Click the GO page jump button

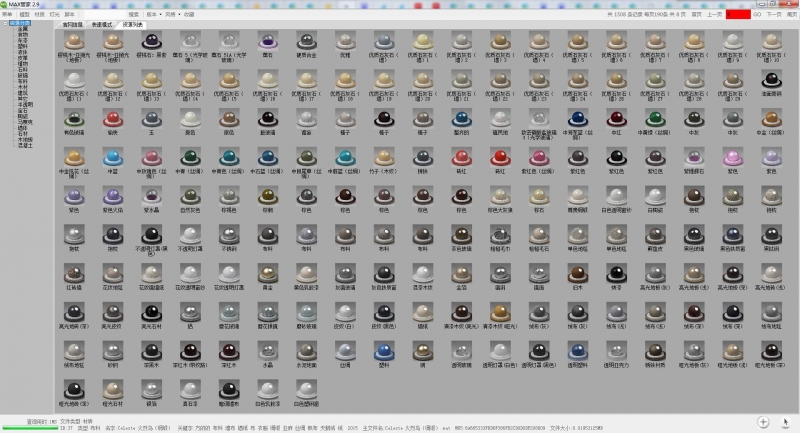click(x=757, y=14)
